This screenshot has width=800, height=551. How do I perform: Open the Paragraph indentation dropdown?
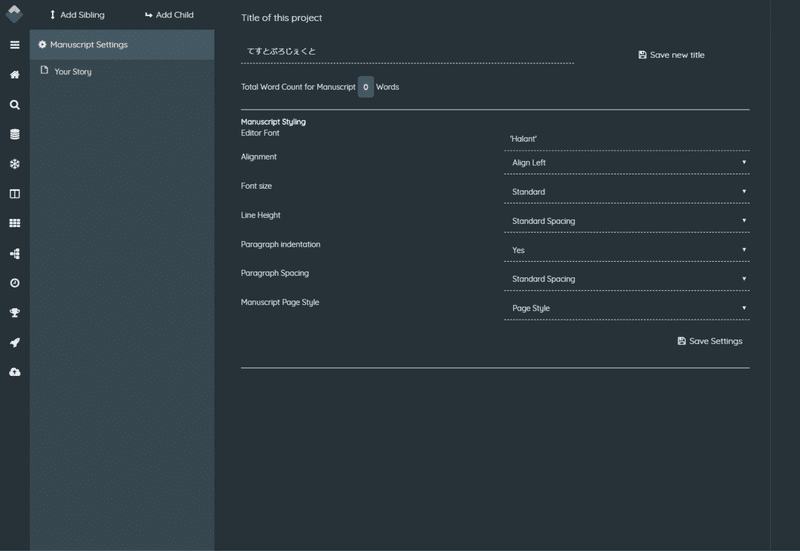[x=626, y=250]
